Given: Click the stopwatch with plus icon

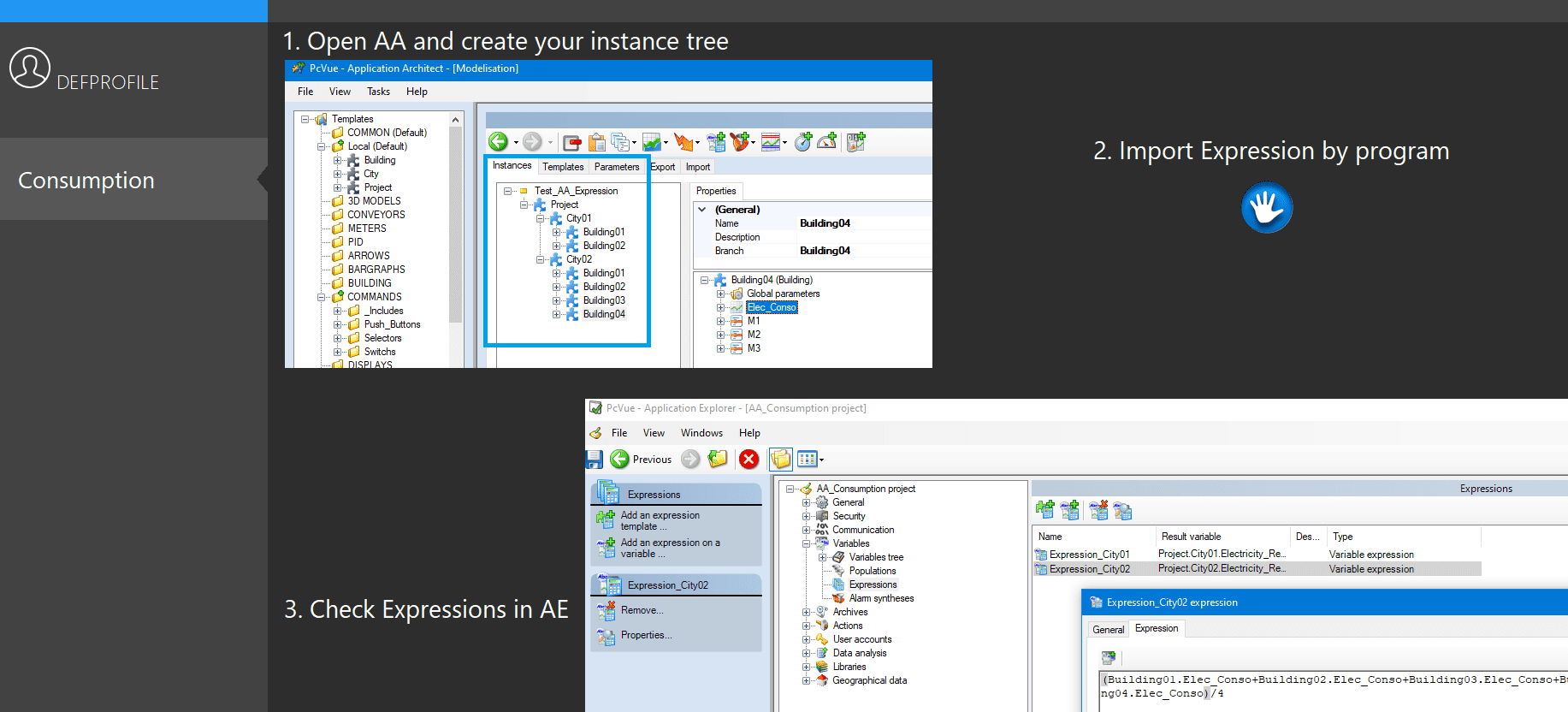Looking at the screenshot, I should 802,142.
